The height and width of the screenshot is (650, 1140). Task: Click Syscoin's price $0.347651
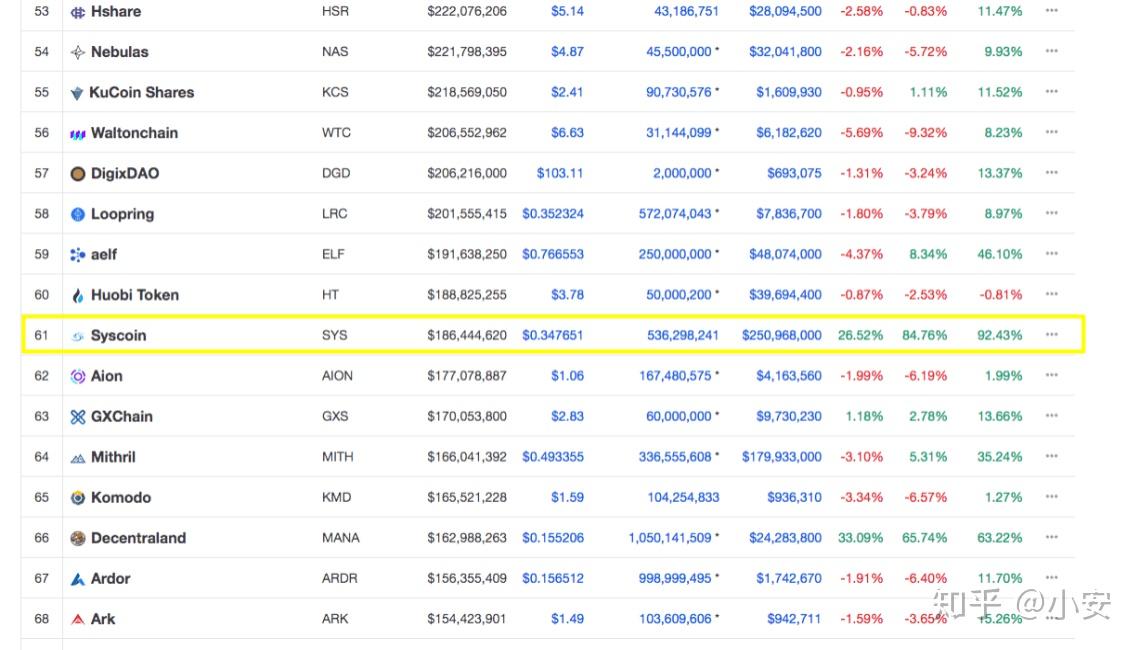553,335
